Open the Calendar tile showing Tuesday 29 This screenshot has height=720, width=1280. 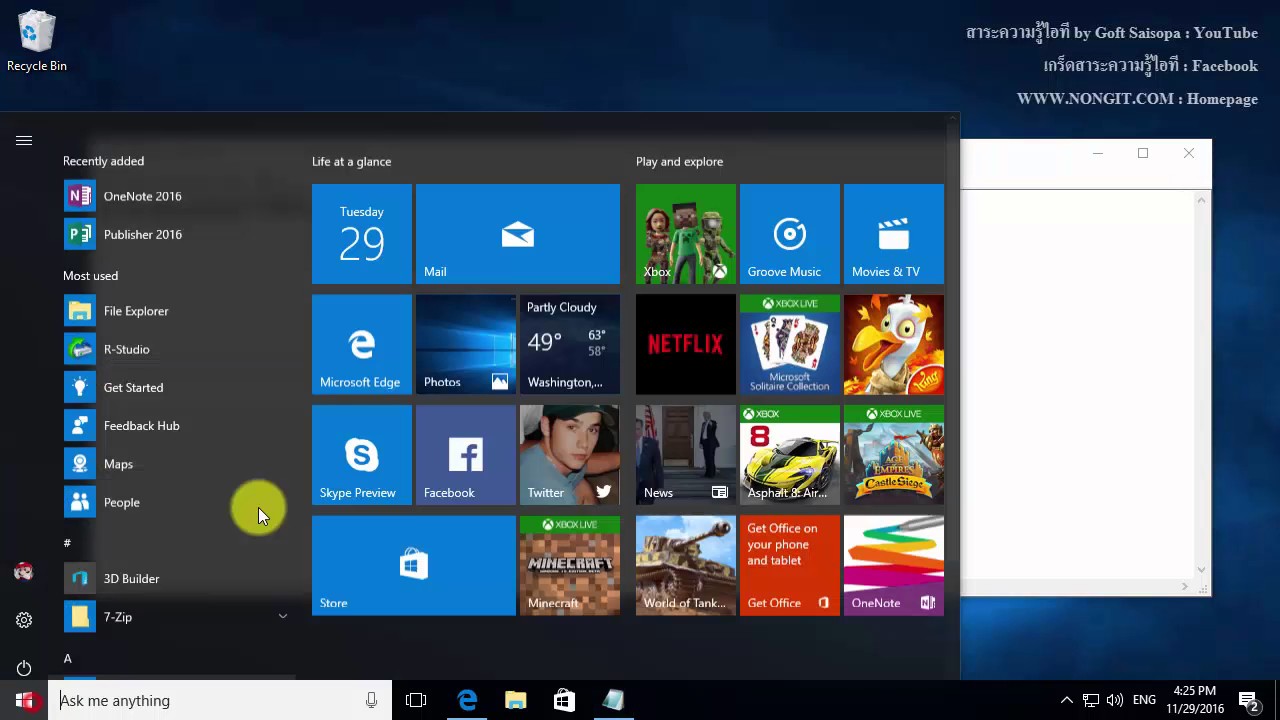pos(362,234)
